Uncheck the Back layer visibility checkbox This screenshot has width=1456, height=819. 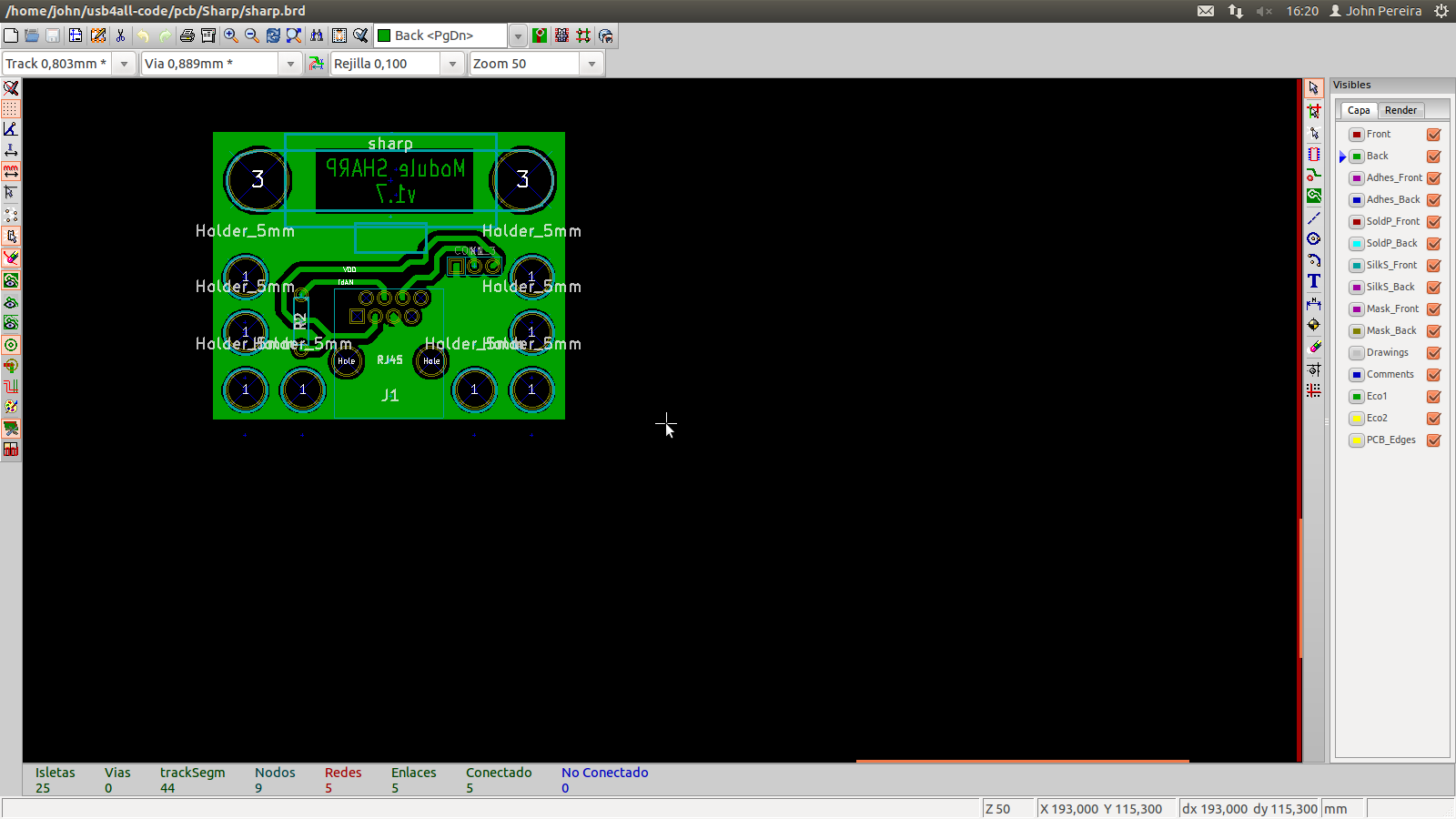point(1433,157)
